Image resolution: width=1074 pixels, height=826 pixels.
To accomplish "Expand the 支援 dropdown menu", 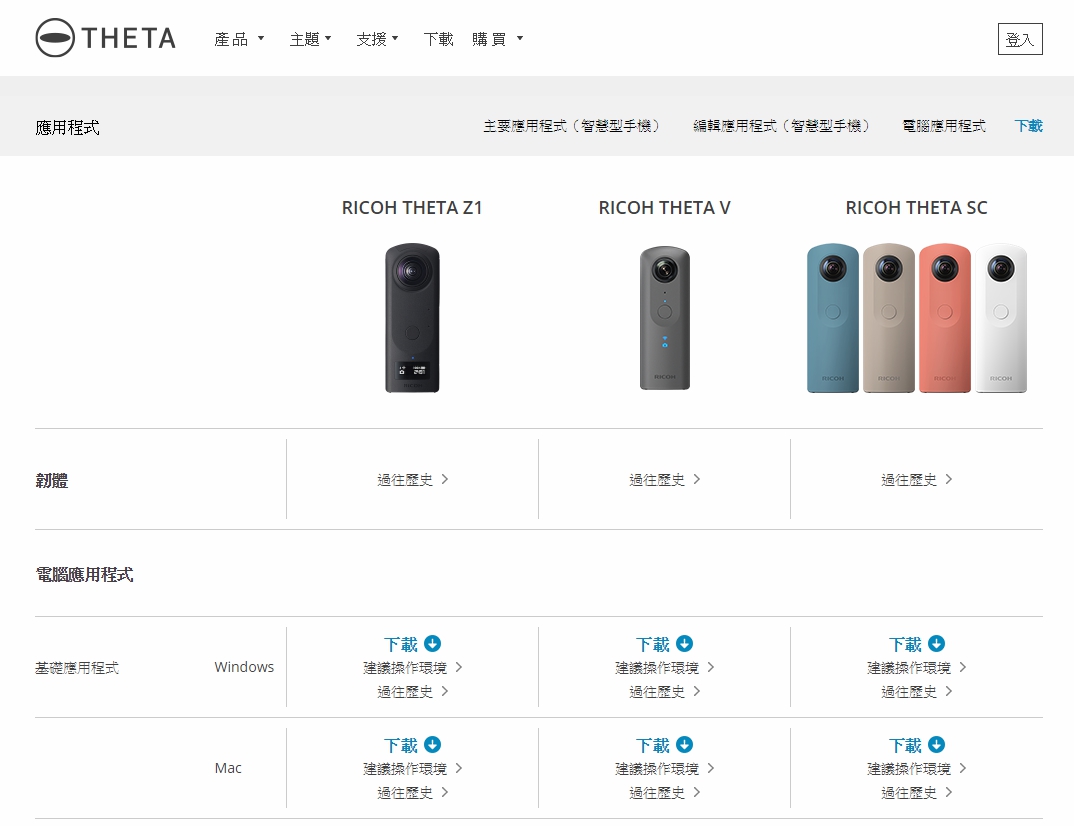I will 377,39.
